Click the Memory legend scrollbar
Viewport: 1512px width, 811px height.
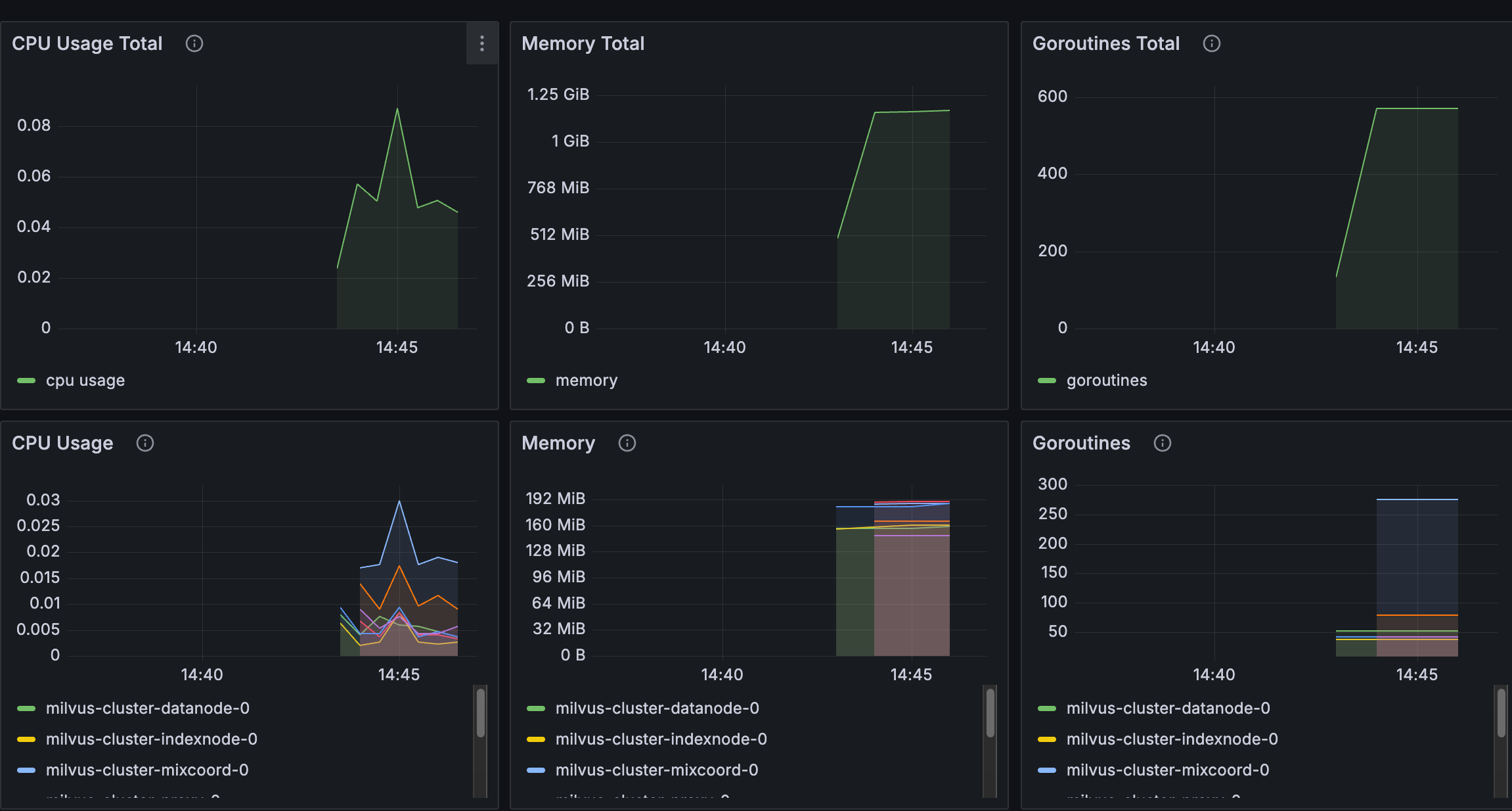[x=990, y=712]
